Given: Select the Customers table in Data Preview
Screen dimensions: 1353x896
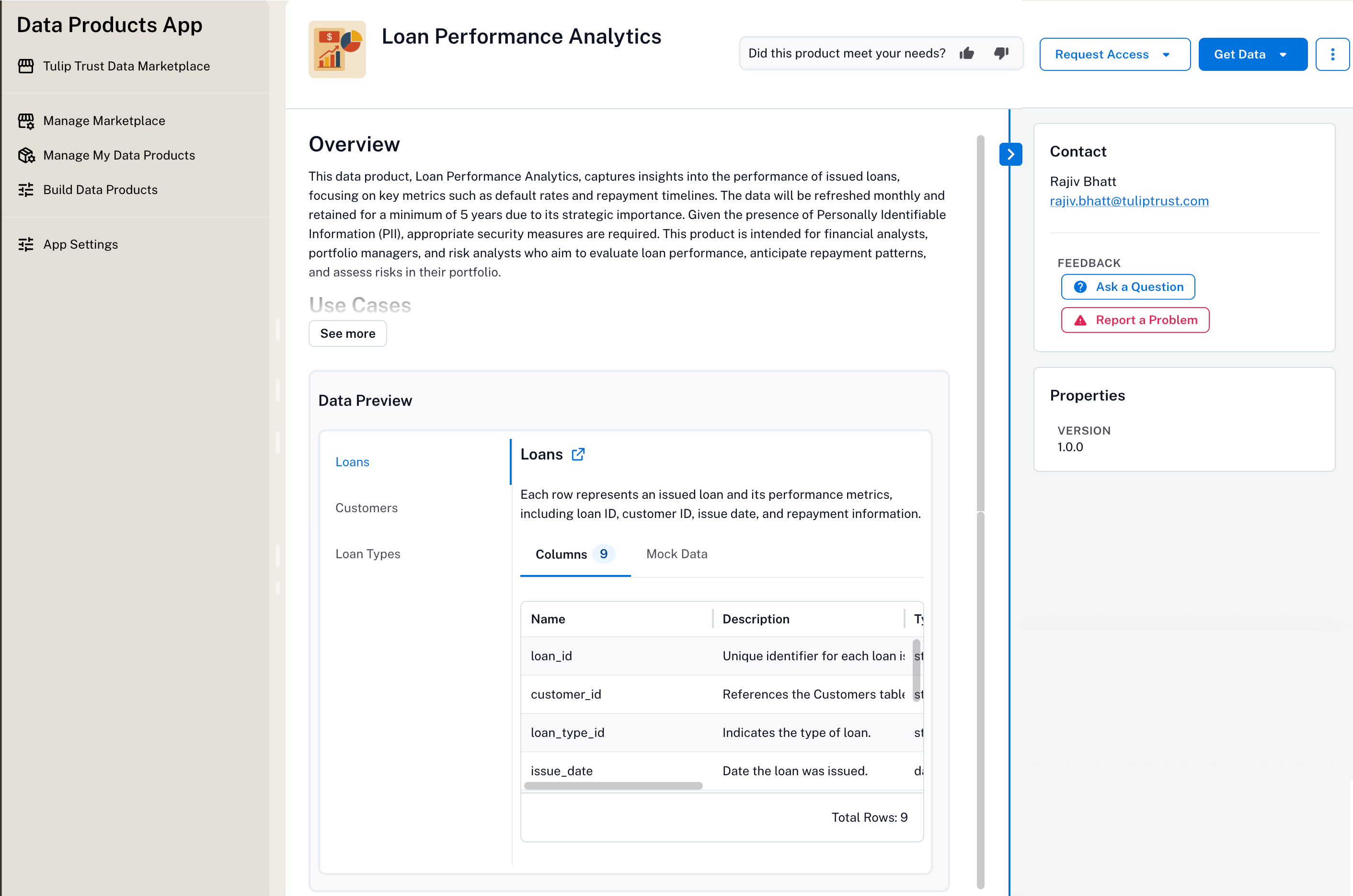Looking at the screenshot, I should click(366, 508).
